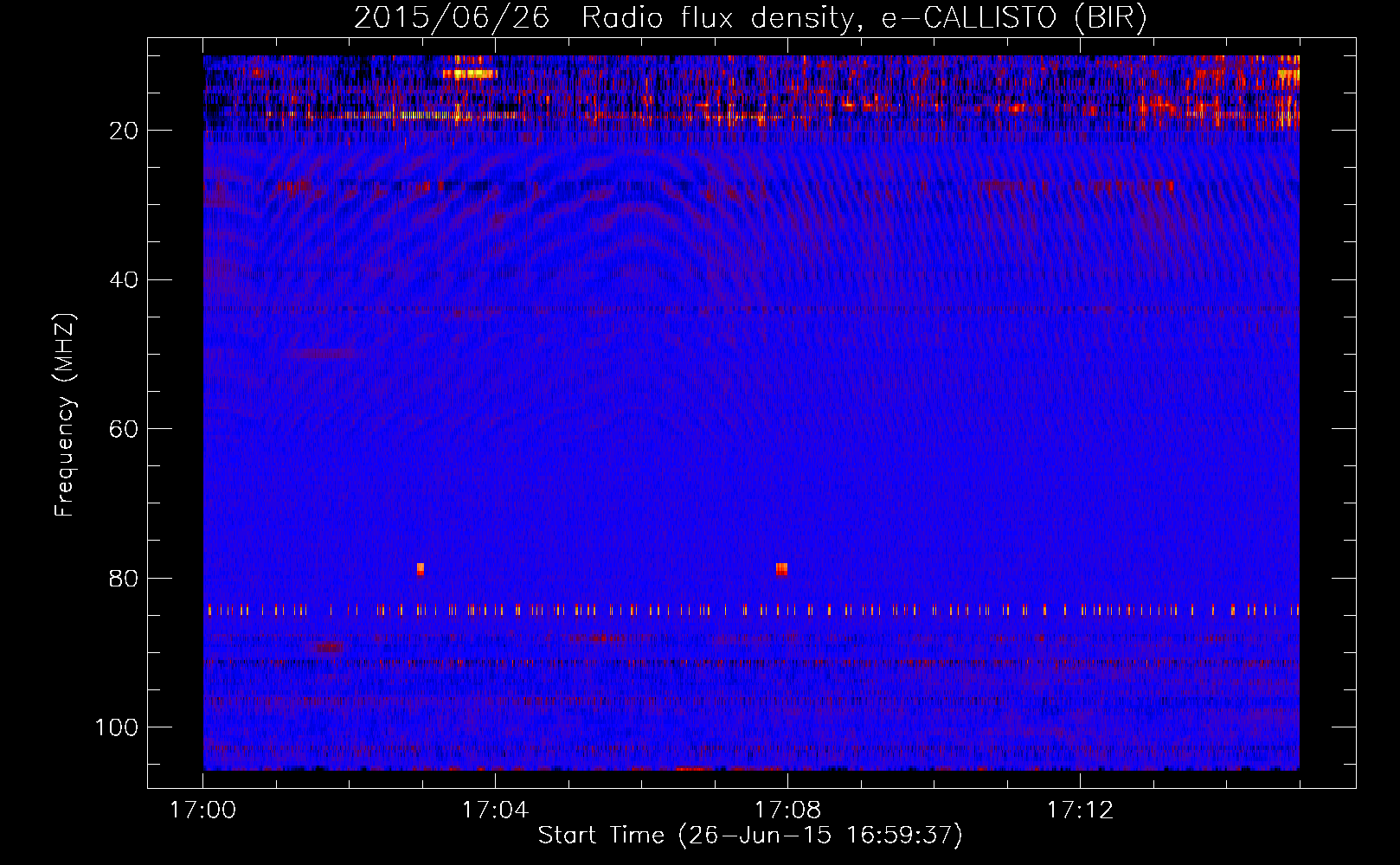The height and width of the screenshot is (865, 1400).
Task: Click the '17:08' time tick label
Action: (x=787, y=811)
